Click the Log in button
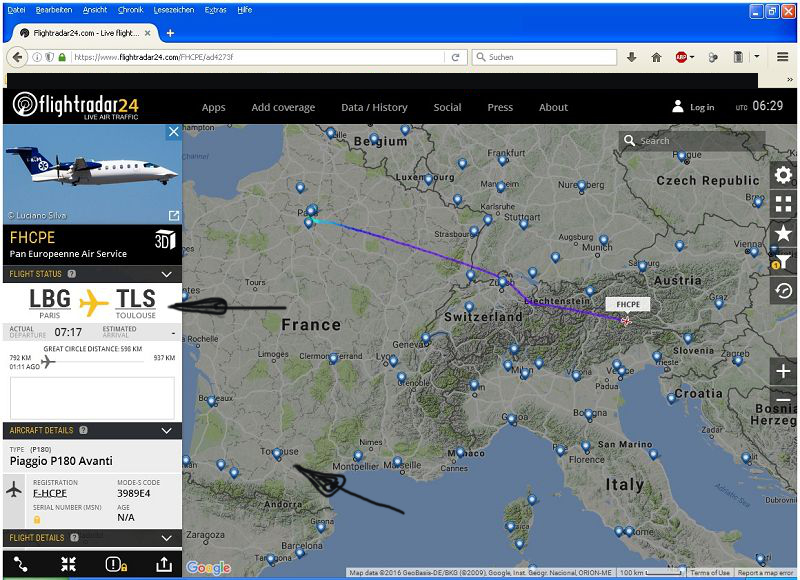 [693, 107]
